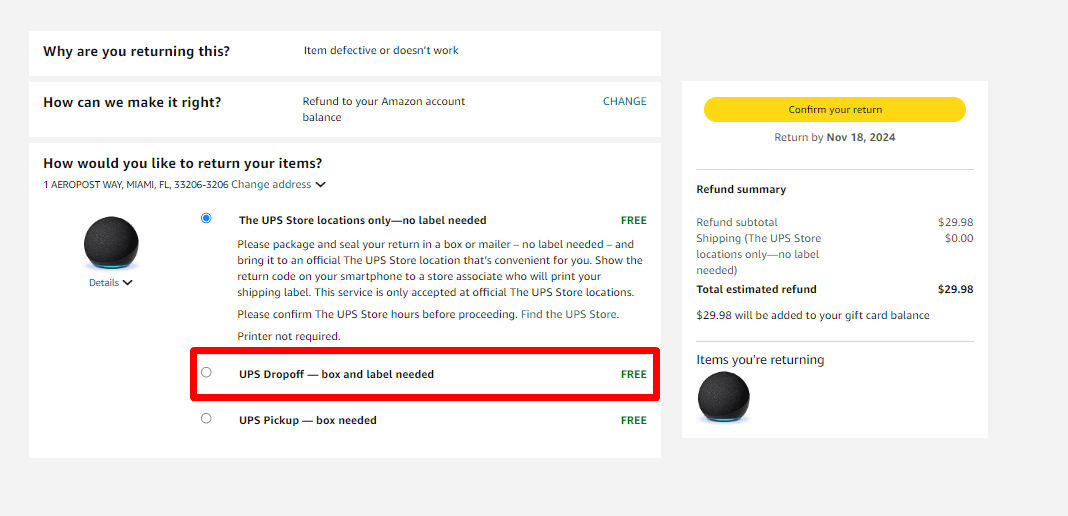Click the Echo Dot image above Details

point(111,243)
